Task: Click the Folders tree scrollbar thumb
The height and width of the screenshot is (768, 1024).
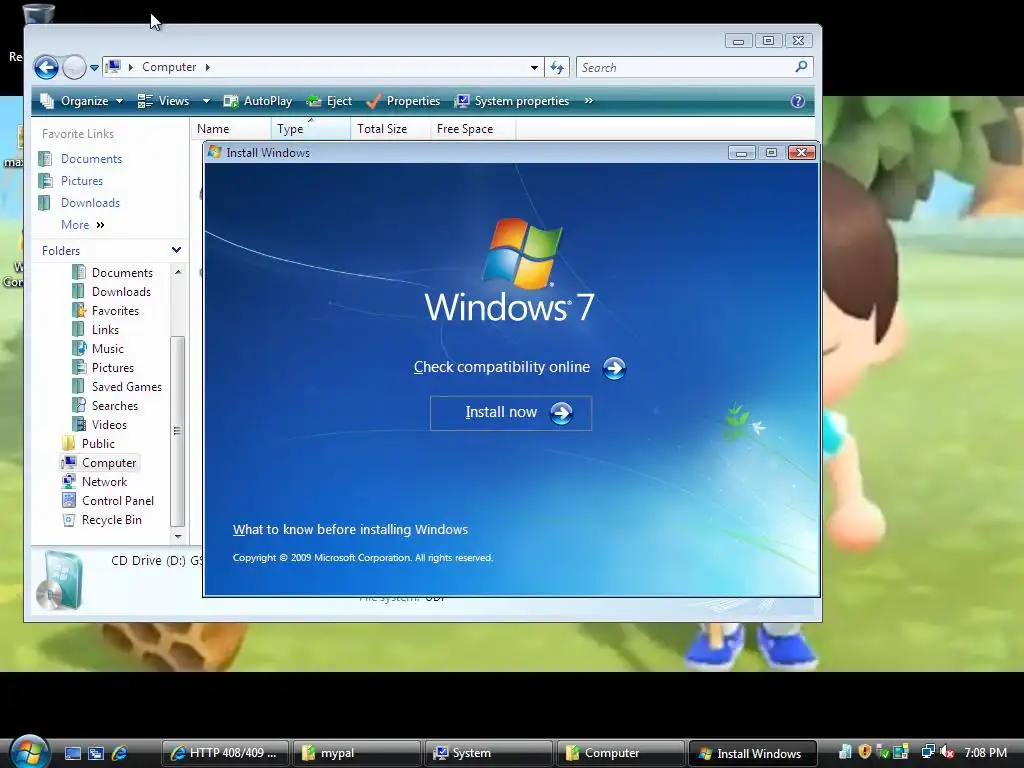Action: click(x=178, y=431)
